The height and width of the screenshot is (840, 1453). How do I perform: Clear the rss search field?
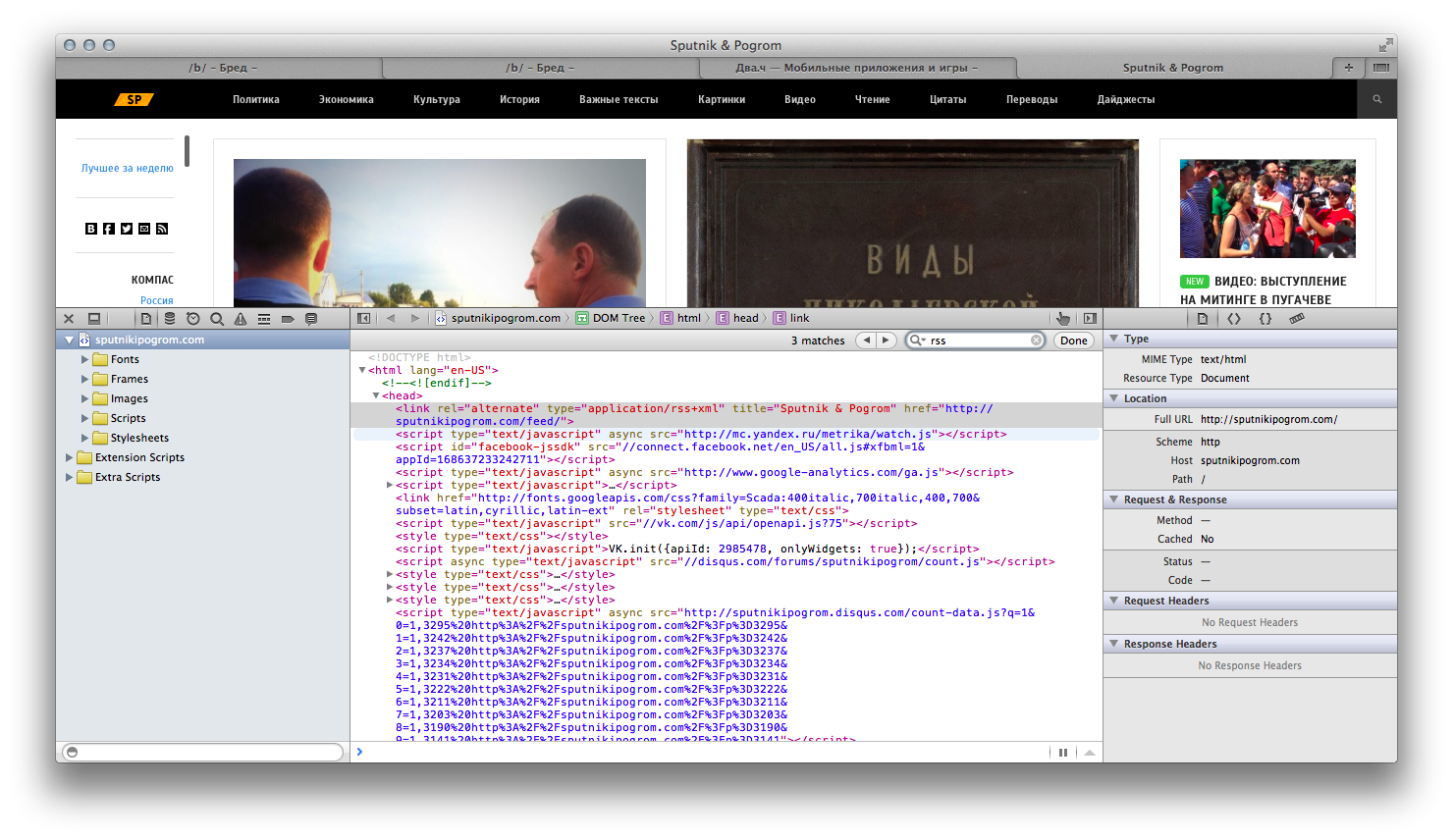click(1036, 341)
